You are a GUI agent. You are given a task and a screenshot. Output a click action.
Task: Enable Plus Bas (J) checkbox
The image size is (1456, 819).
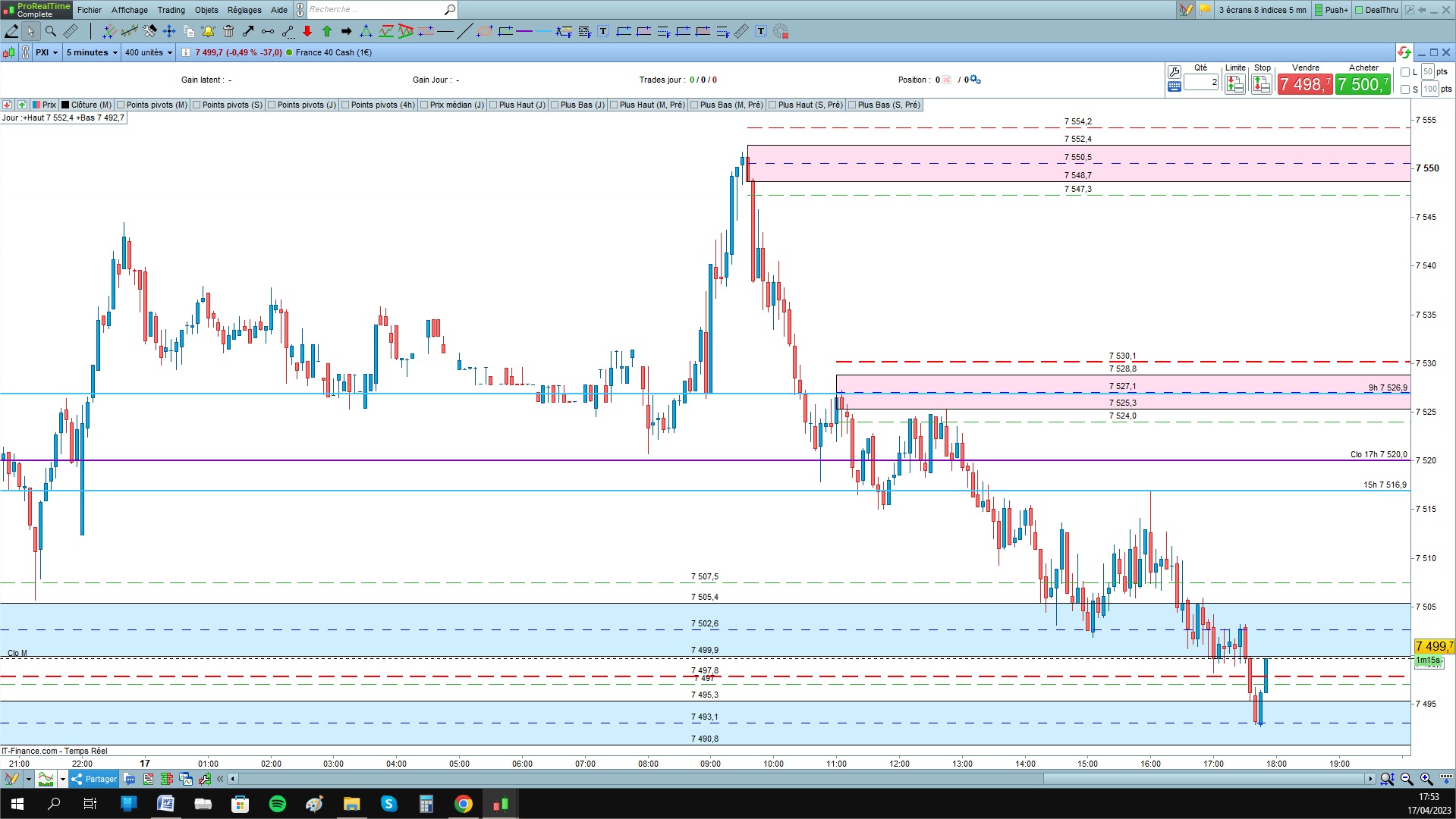point(555,105)
